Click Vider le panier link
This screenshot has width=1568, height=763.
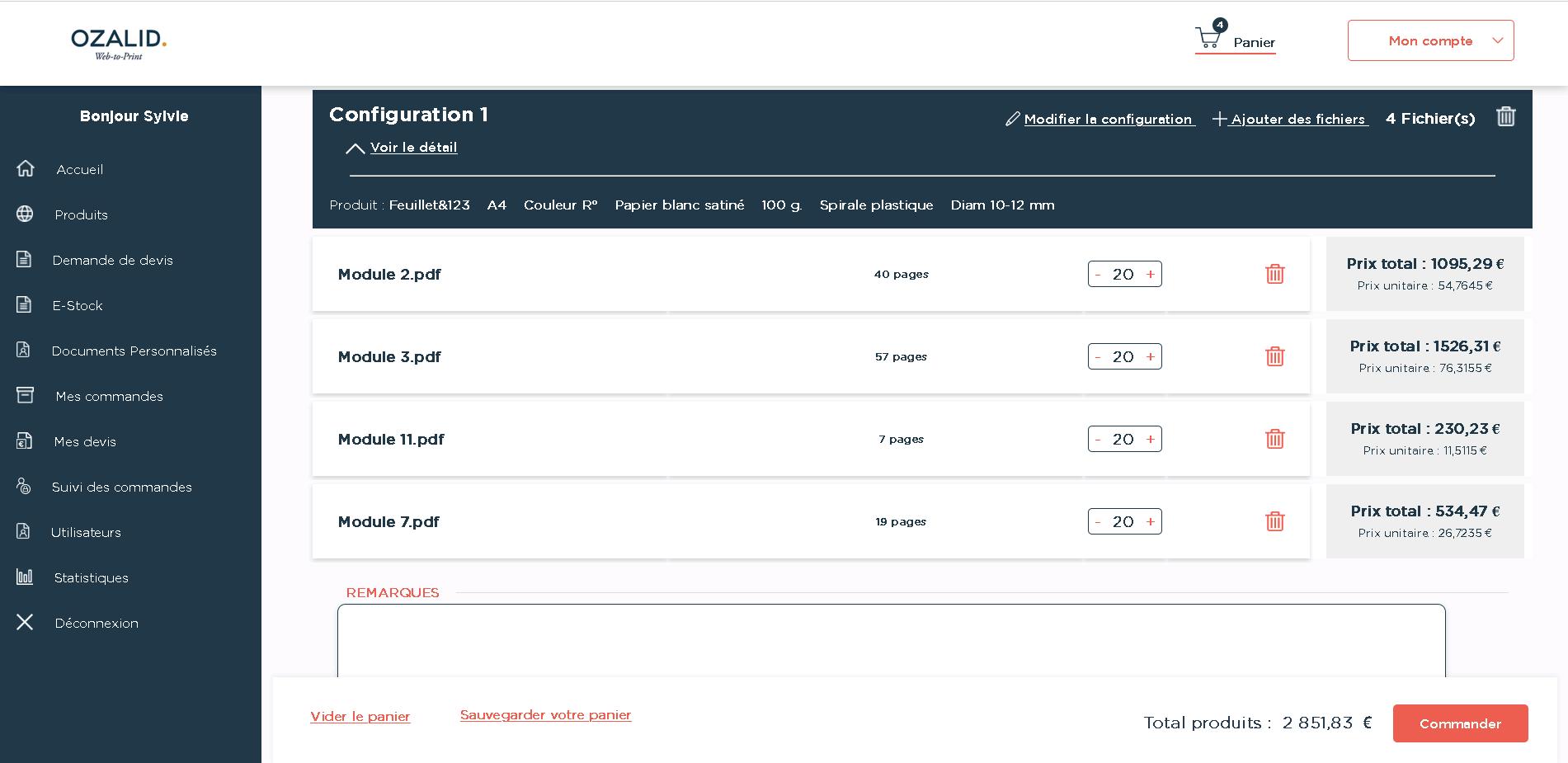[360, 717]
